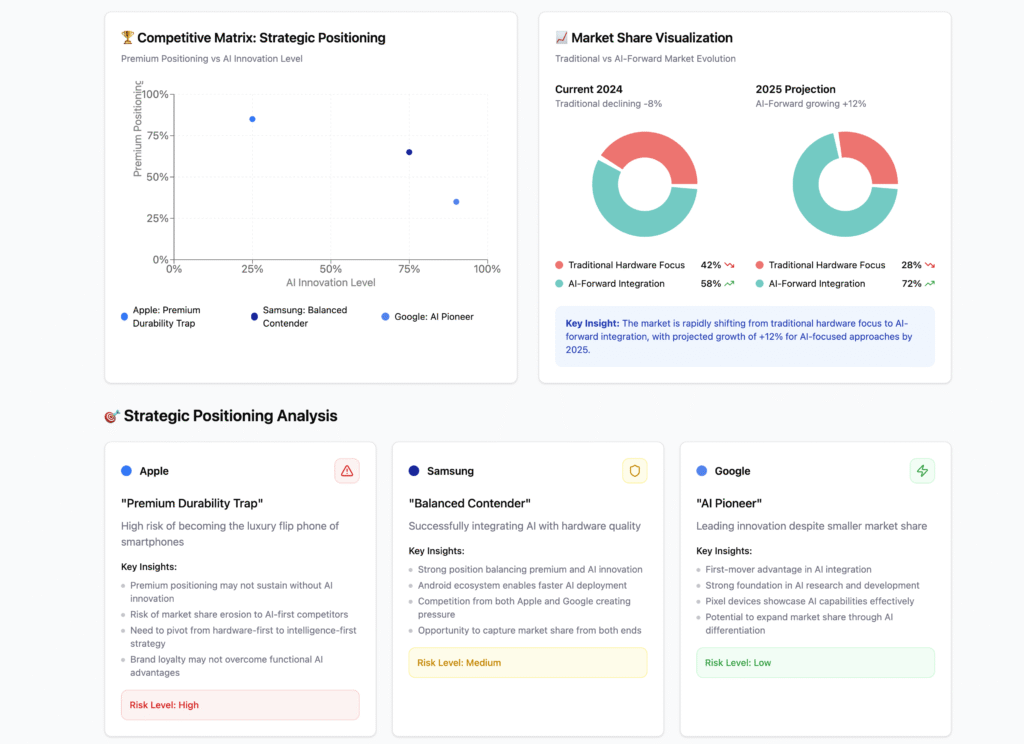This screenshot has height=744, width=1024.
Task: Click the AI Innovation Level axis label
Action: click(330, 283)
